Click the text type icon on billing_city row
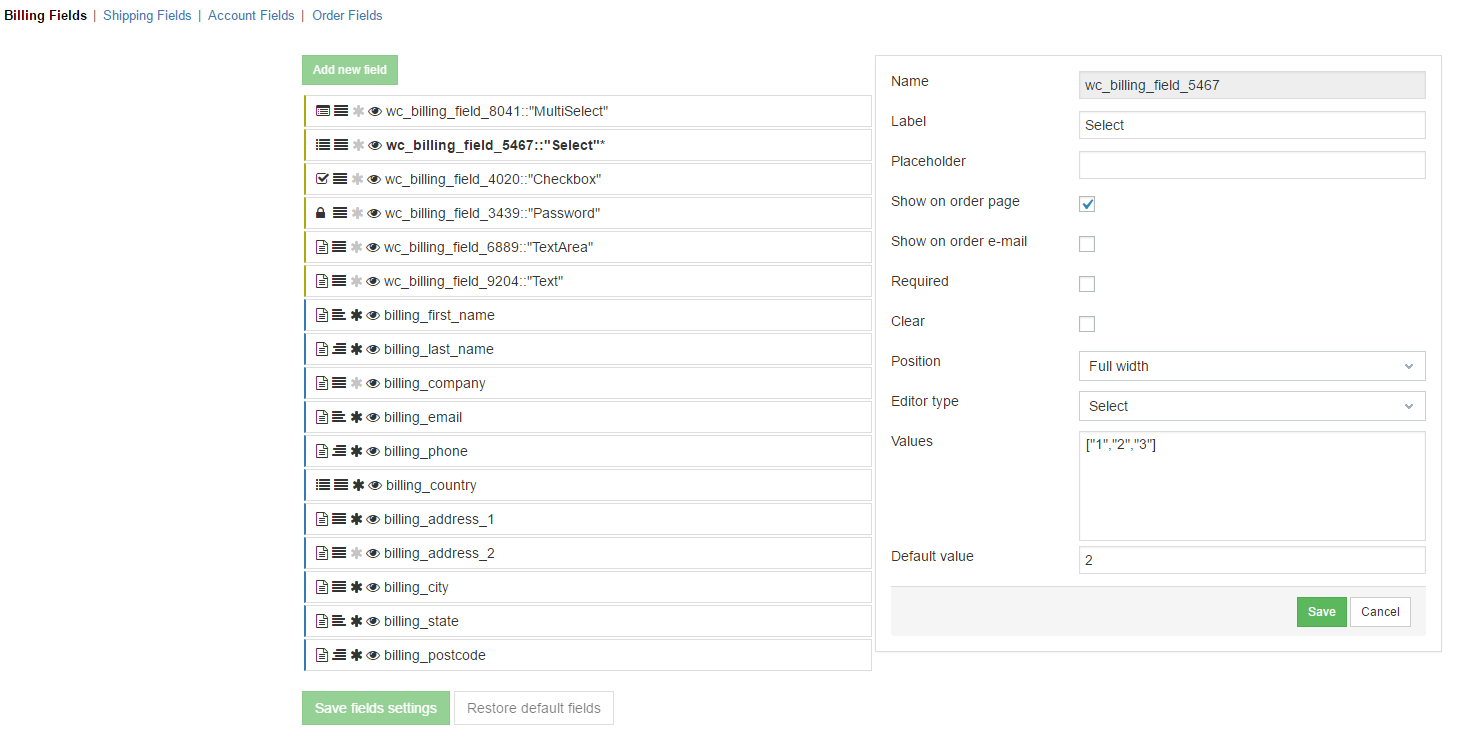This screenshot has height=737, width=1470. (322, 587)
